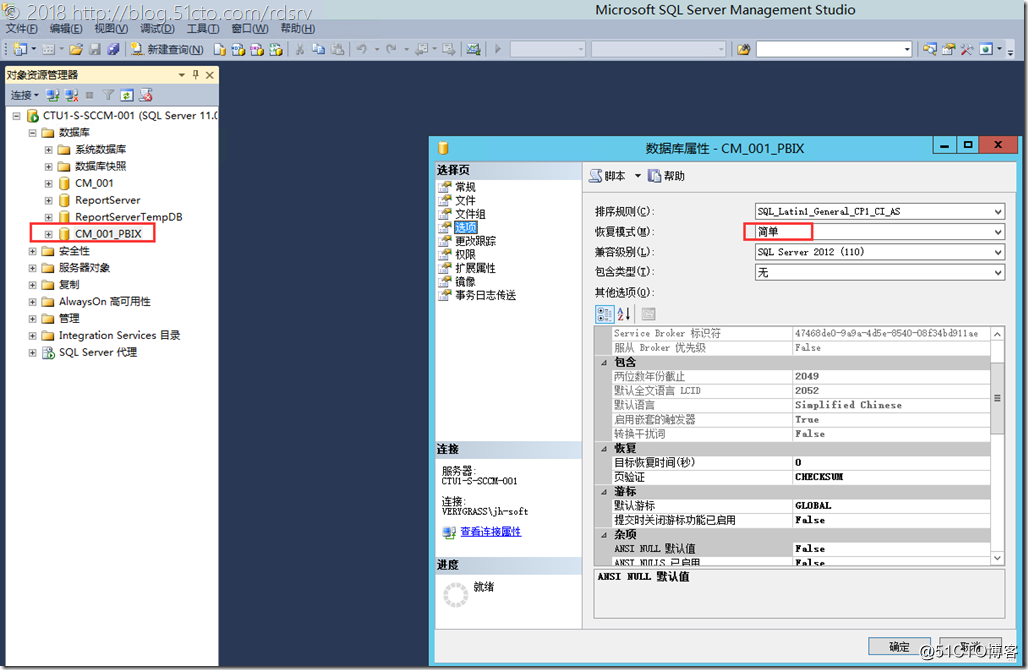Click Connect Object Explorer icon
The width and height of the screenshot is (1028, 670).
point(52,95)
